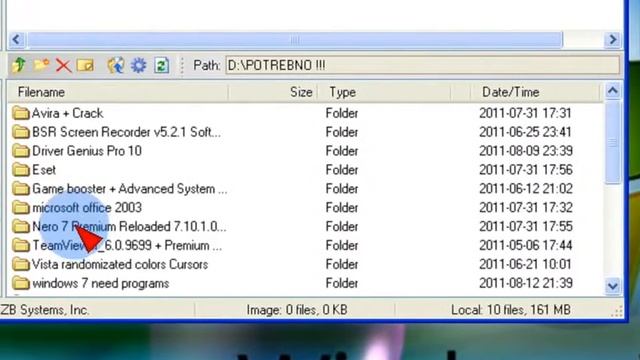The image size is (640, 360).
Task: Click date '2011-07-31 17:56' cell
Action: (526, 170)
